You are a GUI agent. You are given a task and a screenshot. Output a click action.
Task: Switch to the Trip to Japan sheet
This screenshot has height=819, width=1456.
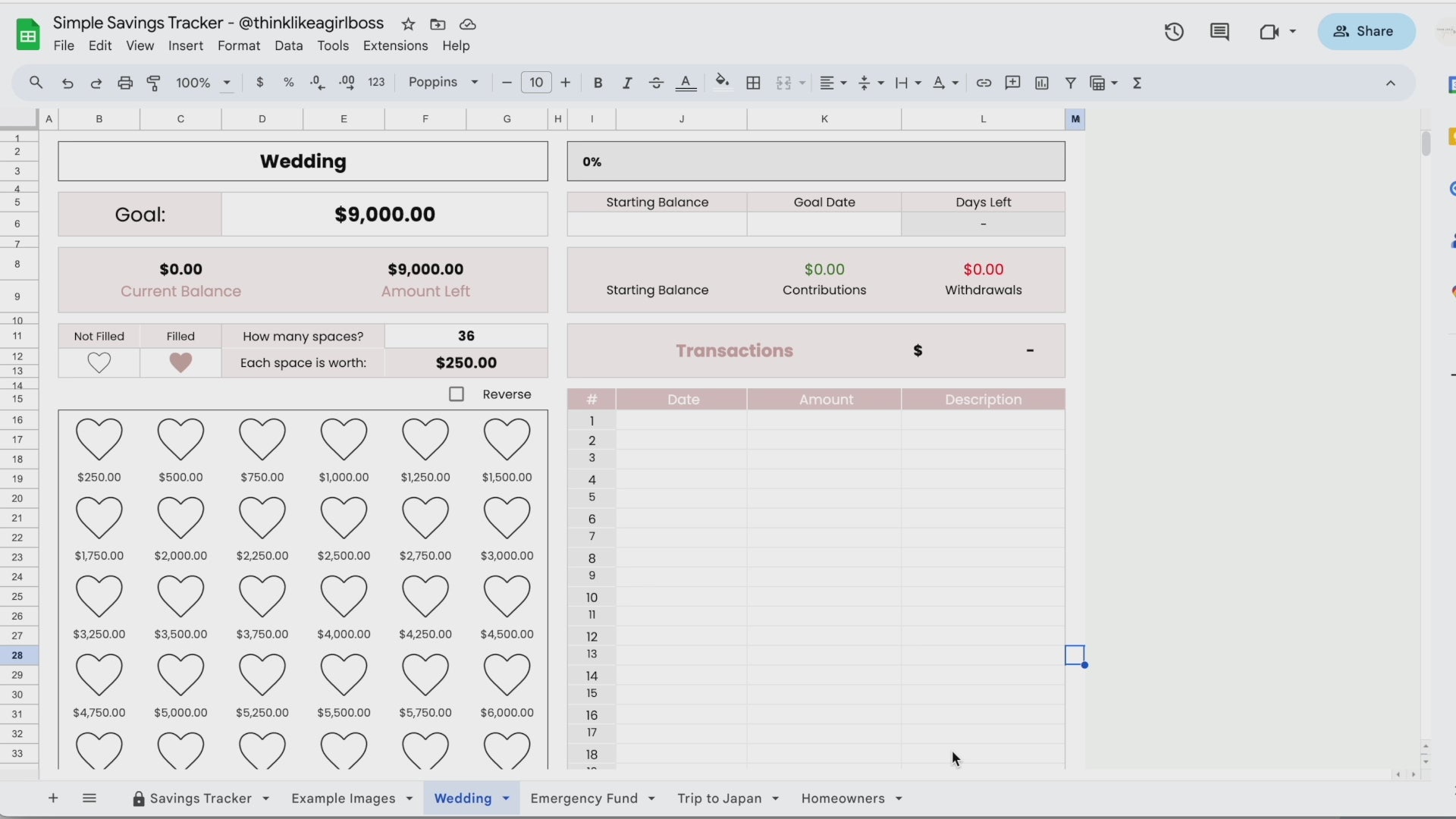point(720,798)
